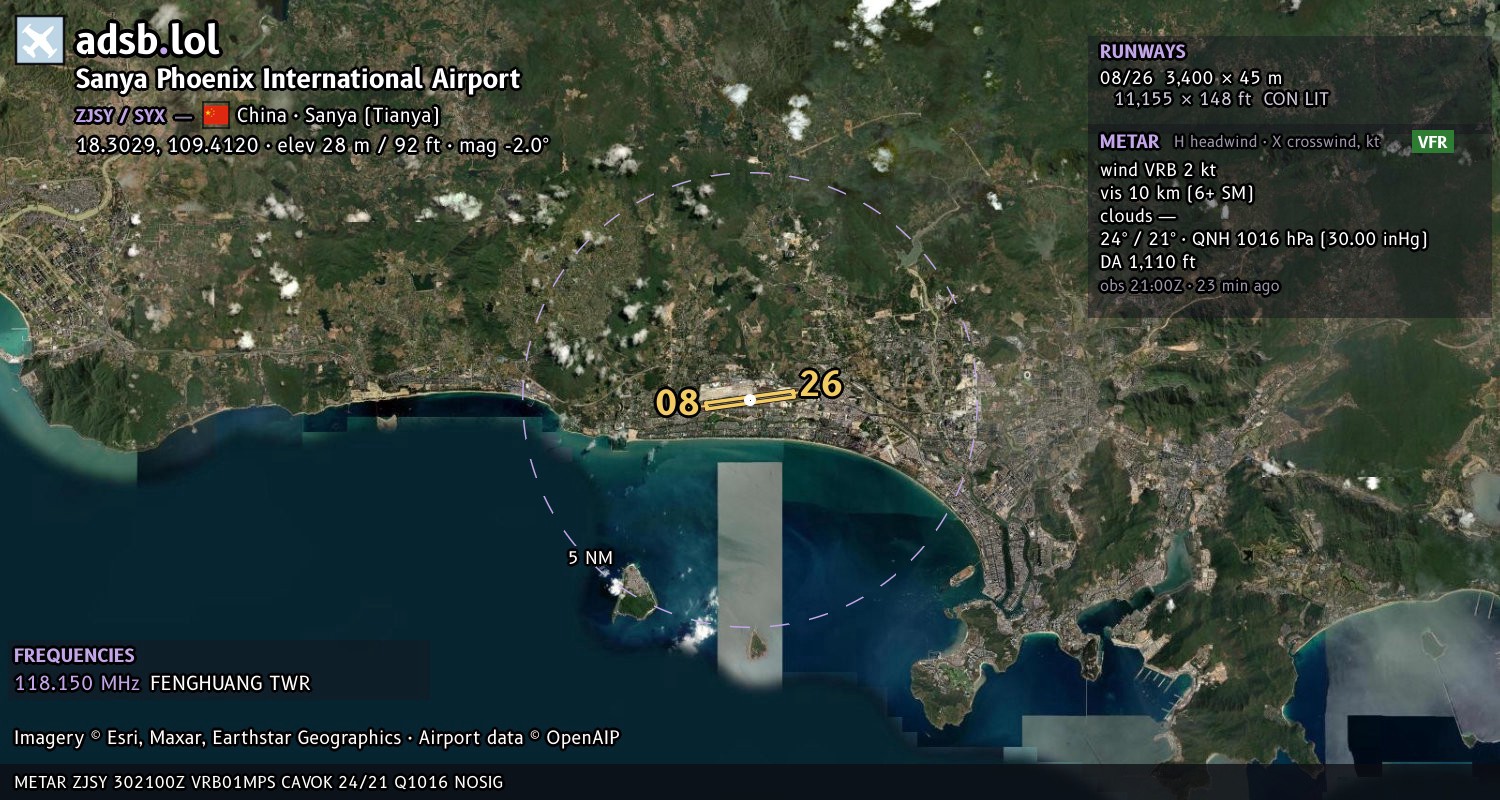1500x800 pixels.
Task: Click the runway 08 label
Action: click(x=677, y=402)
